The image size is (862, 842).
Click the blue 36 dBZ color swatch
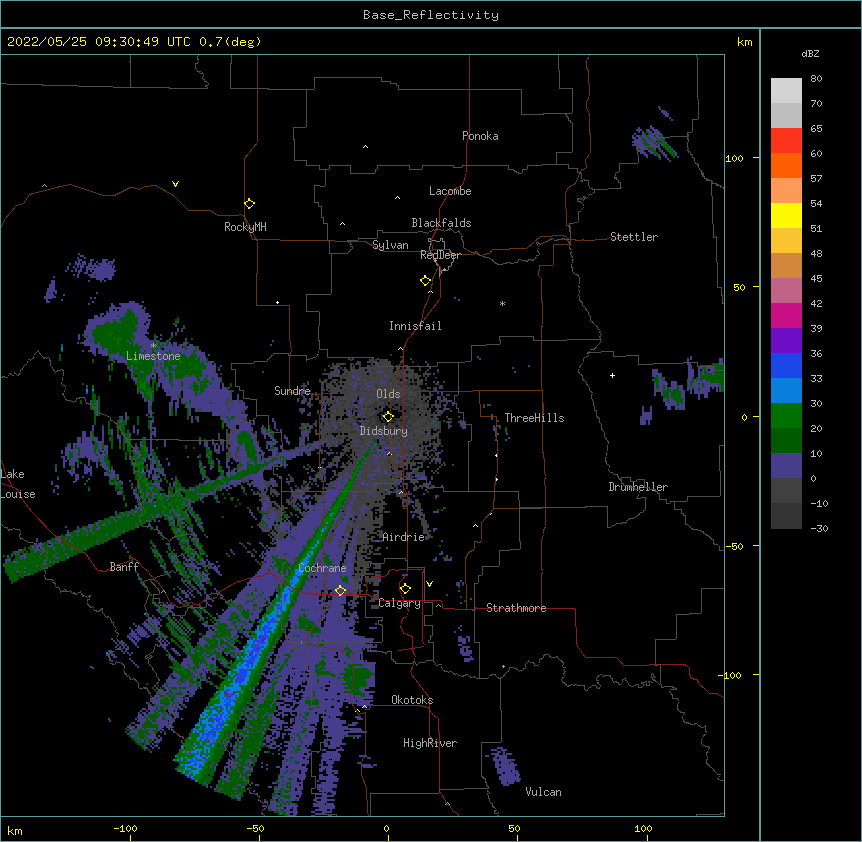[x=786, y=365]
